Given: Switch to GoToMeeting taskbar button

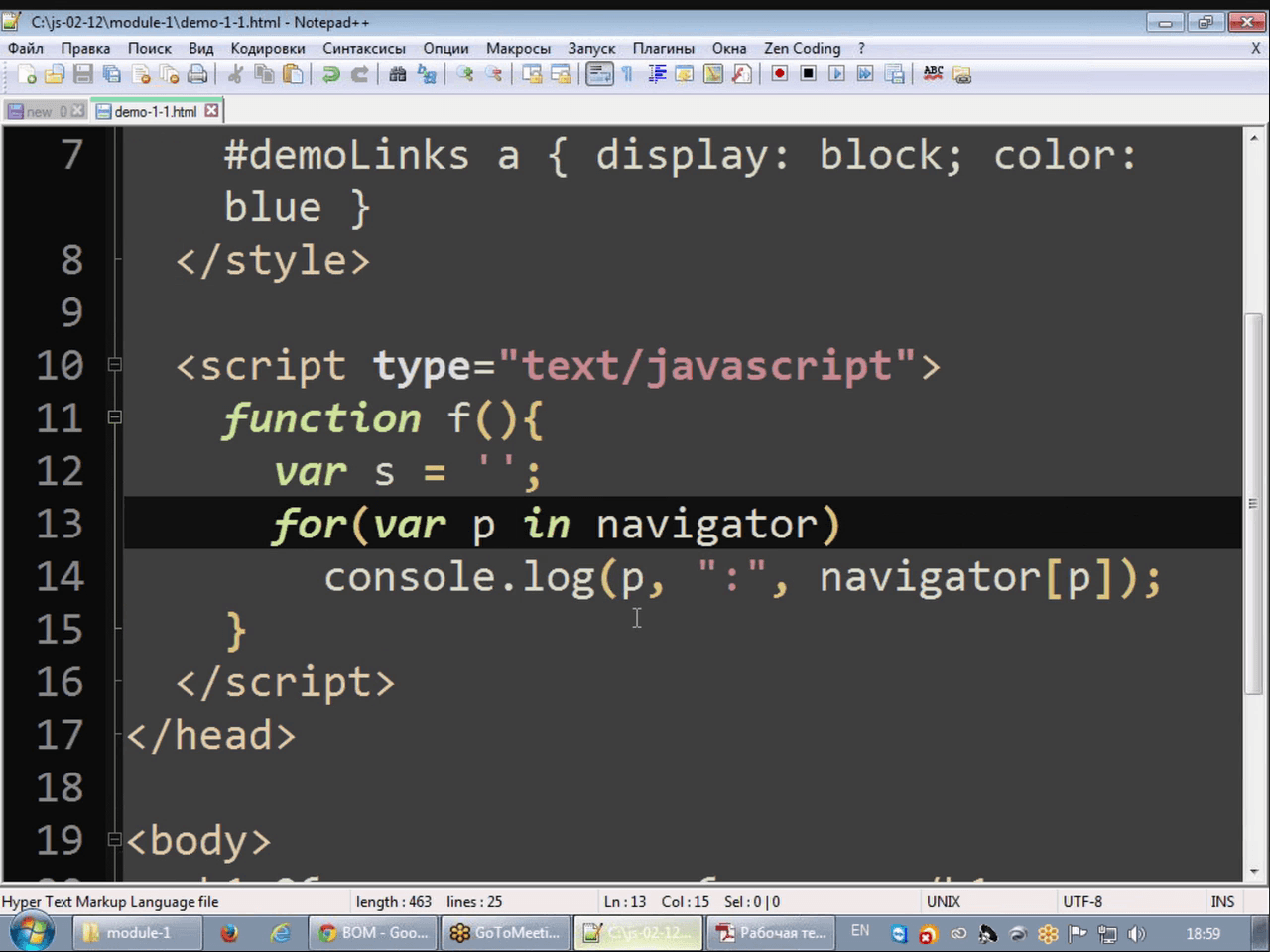Looking at the screenshot, I should coord(506,933).
